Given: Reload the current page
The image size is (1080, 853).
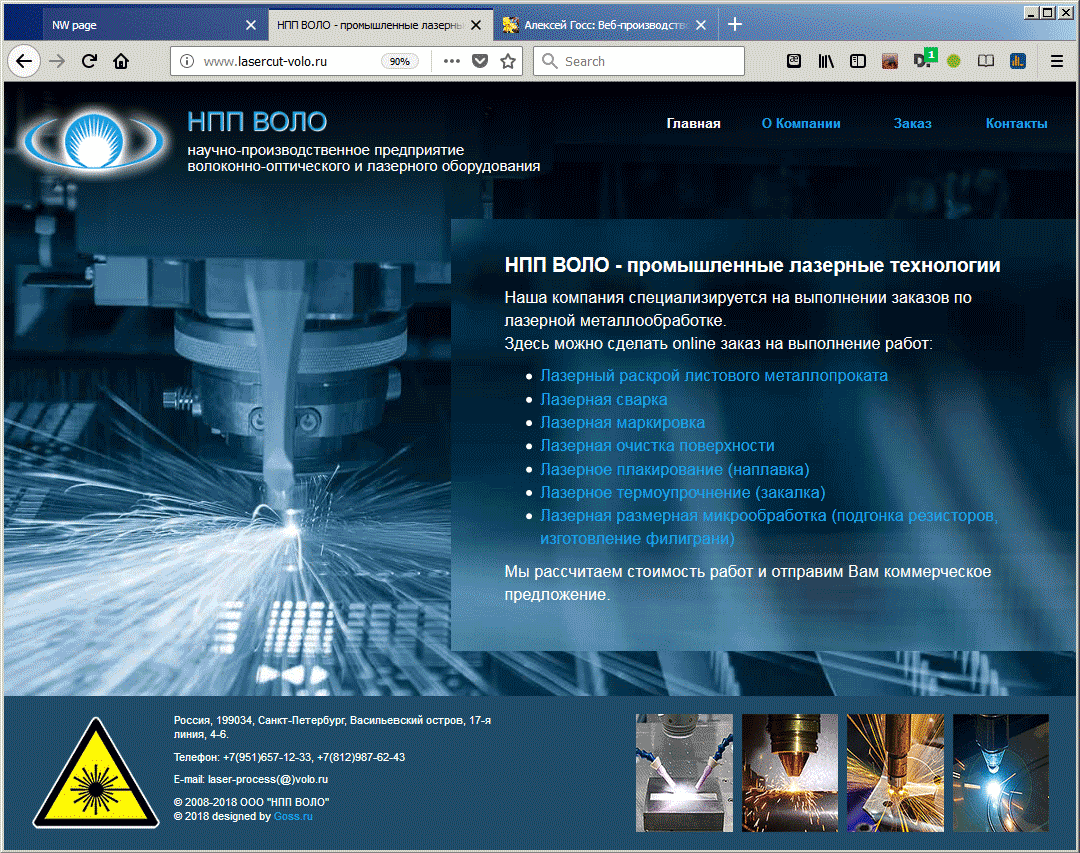Looking at the screenshot, I should tap(90, 61).
